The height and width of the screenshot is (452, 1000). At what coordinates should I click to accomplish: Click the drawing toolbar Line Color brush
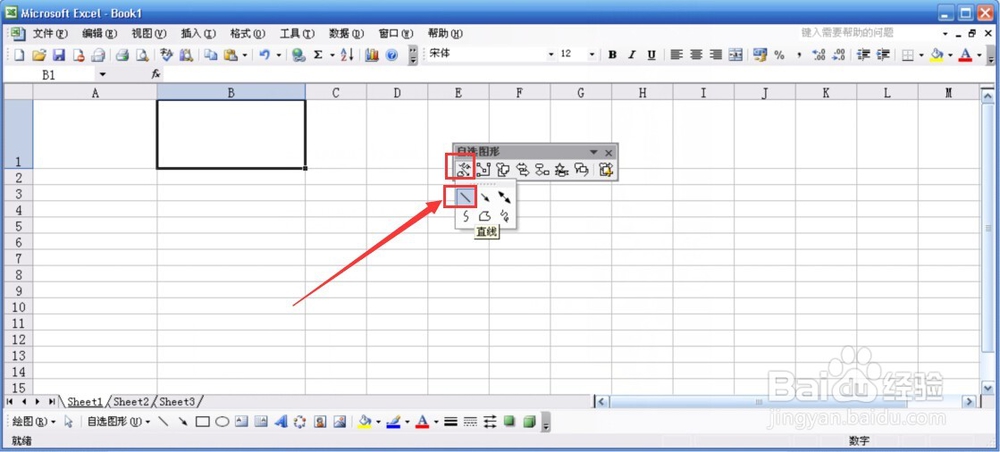(x=393, y=421)
